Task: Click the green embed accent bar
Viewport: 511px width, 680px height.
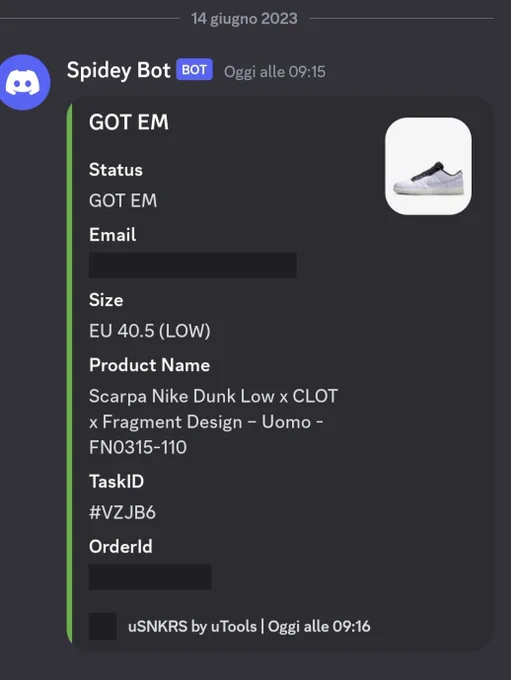Action: (69, 373)
